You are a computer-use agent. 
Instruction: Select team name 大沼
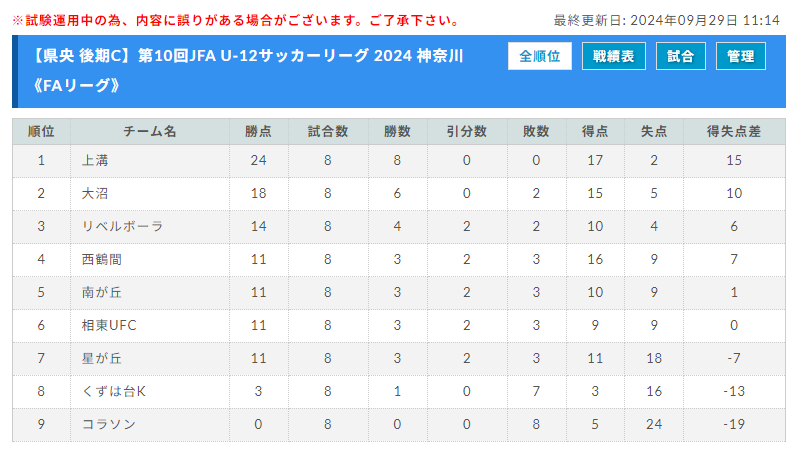(x=95, y=194)
